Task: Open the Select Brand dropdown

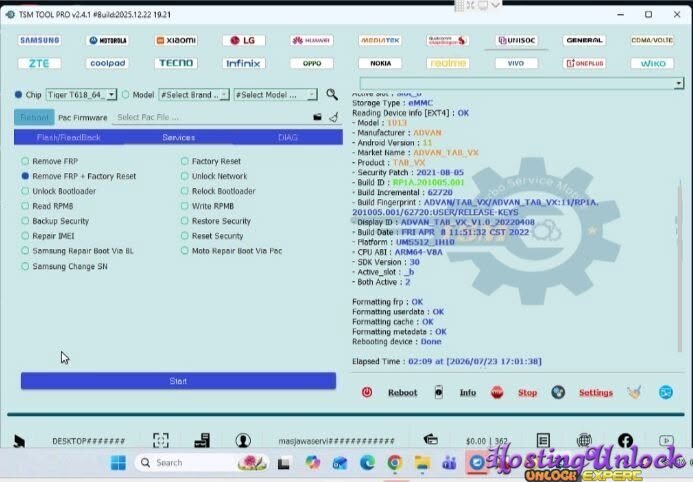Action: click(x=194, y=95)
